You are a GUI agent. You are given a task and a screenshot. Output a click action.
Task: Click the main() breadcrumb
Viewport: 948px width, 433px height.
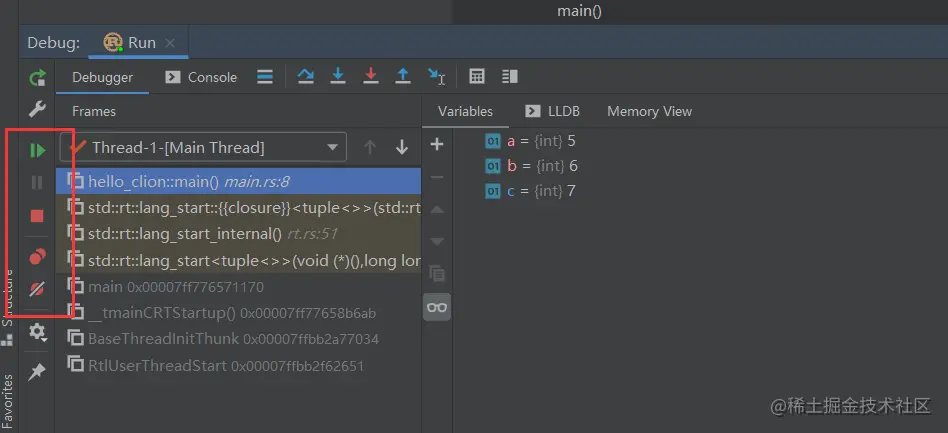coord(579,11)
